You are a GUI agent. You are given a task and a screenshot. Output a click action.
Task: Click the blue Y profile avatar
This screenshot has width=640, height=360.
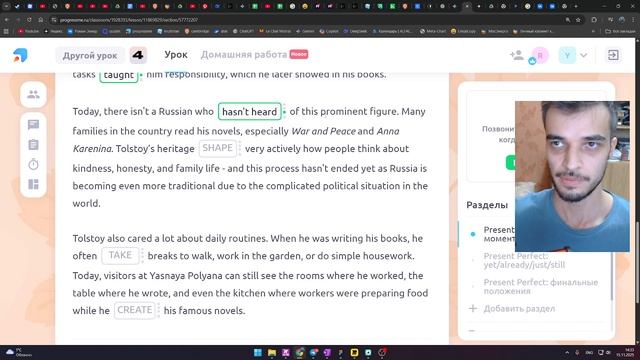point(567,55)
